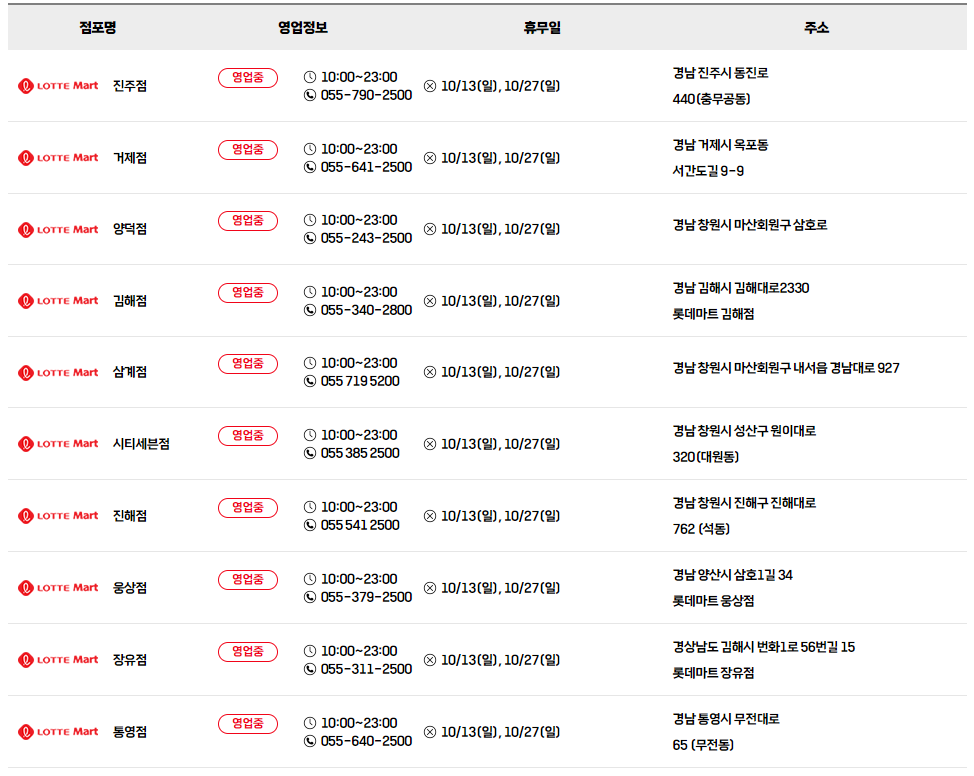The image size is (974, 776).
Task: Open the 웅상점 store name link
Action: click(x=130, y=588)
